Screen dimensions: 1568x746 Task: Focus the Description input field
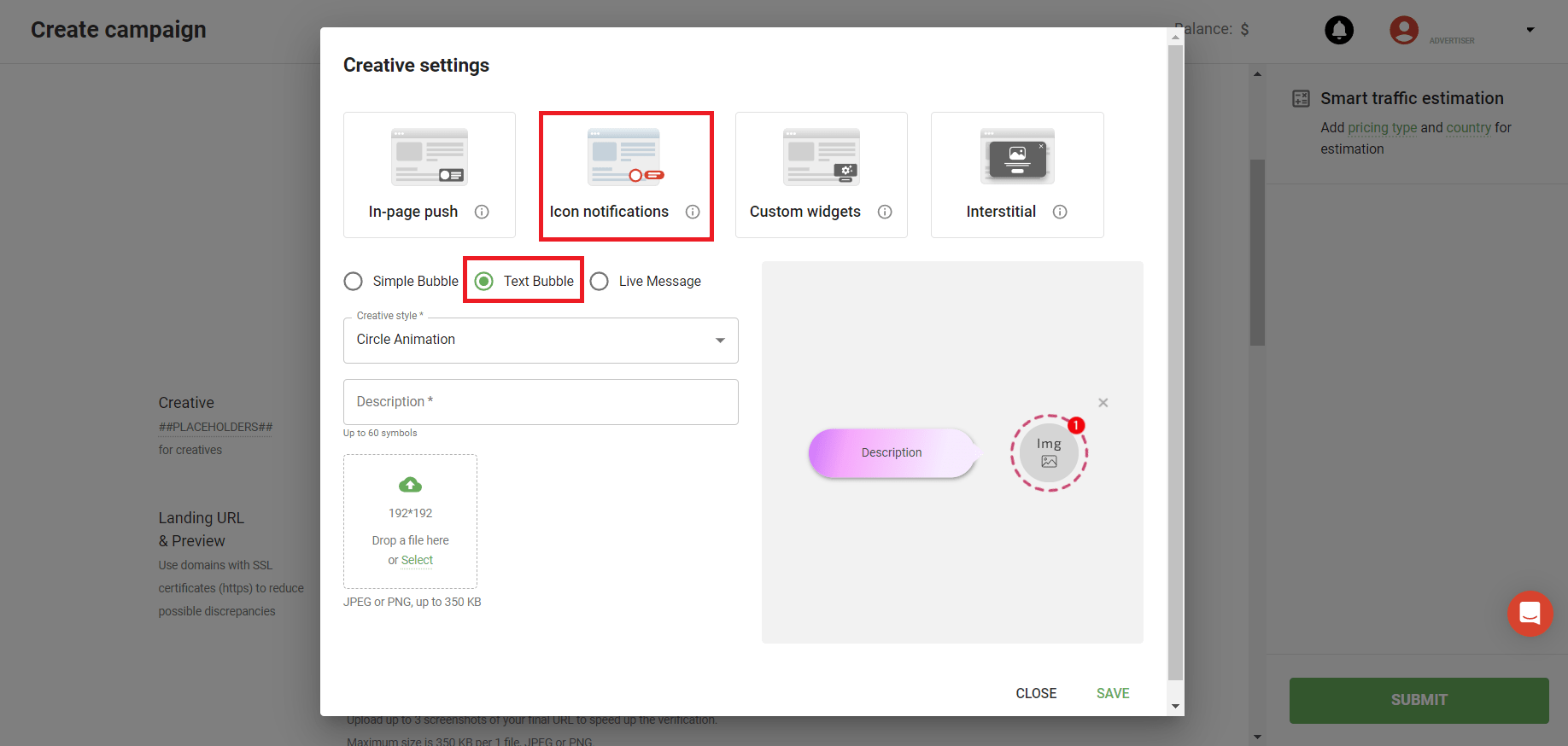pos(541,402)
